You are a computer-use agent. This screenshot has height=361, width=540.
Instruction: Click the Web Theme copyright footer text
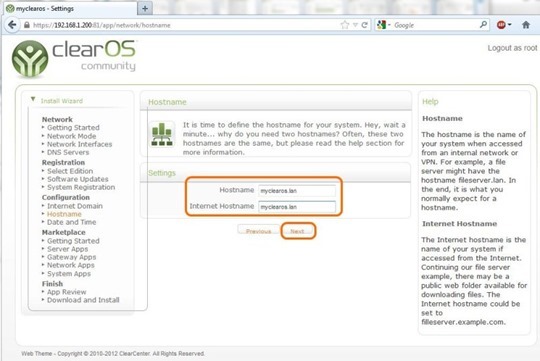pos(113,354)
